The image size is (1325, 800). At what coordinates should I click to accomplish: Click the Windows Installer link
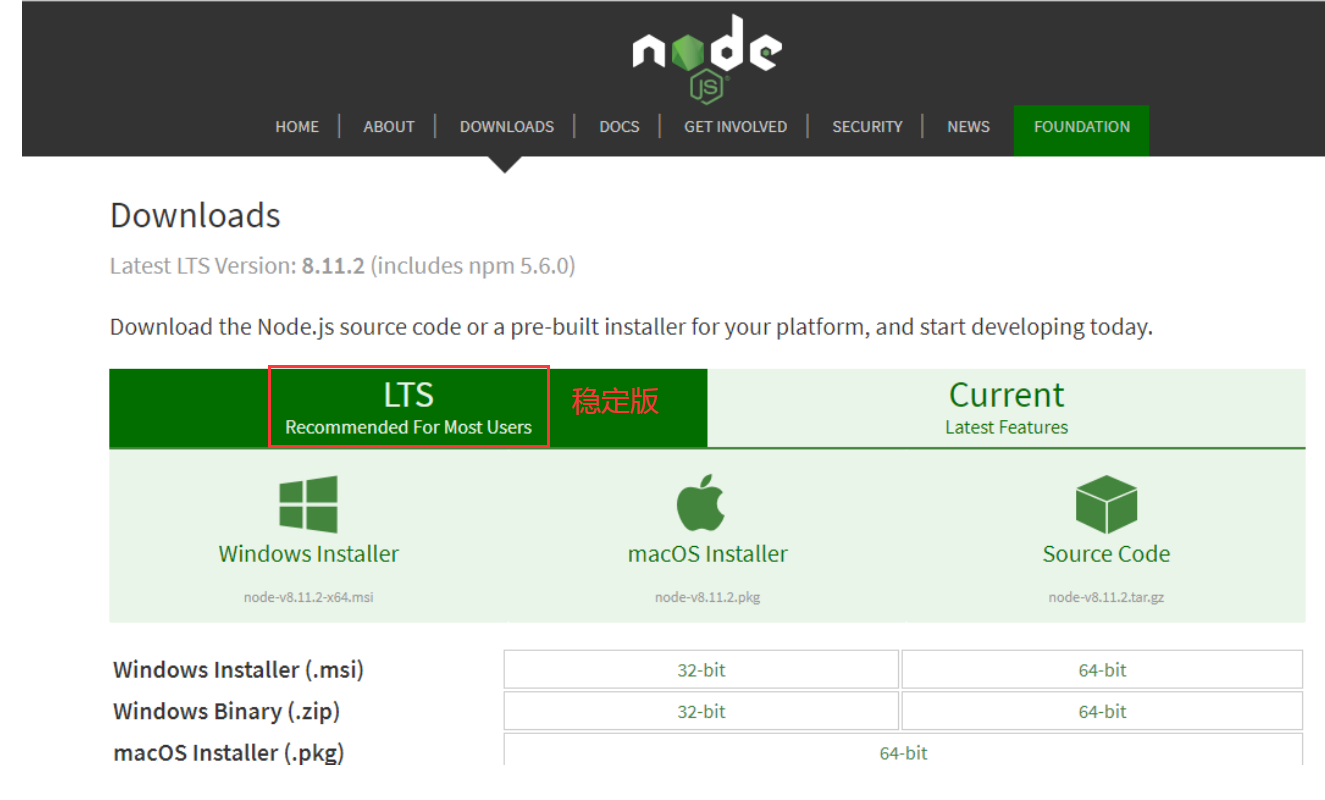(308, 554)
